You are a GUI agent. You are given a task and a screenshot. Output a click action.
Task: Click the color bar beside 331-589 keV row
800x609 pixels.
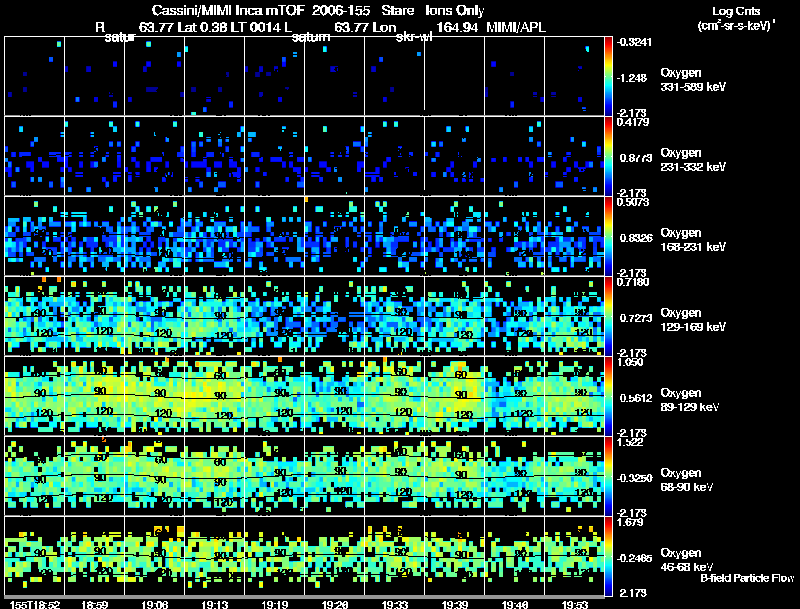pos(608,76)
